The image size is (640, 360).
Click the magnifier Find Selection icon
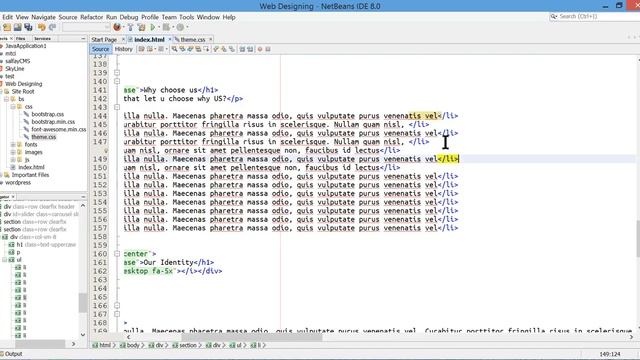tap(174, 49)
